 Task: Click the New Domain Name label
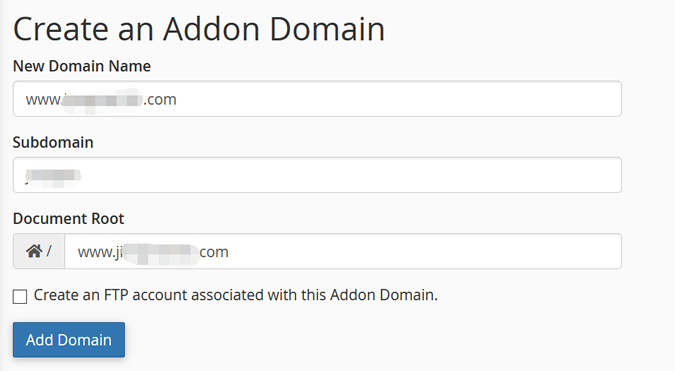pyautogui.click(x=82, y=66)
